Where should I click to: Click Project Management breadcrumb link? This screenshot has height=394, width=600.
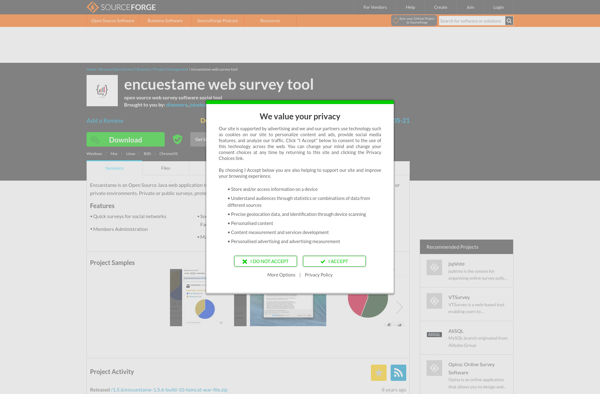coord(171,69)
